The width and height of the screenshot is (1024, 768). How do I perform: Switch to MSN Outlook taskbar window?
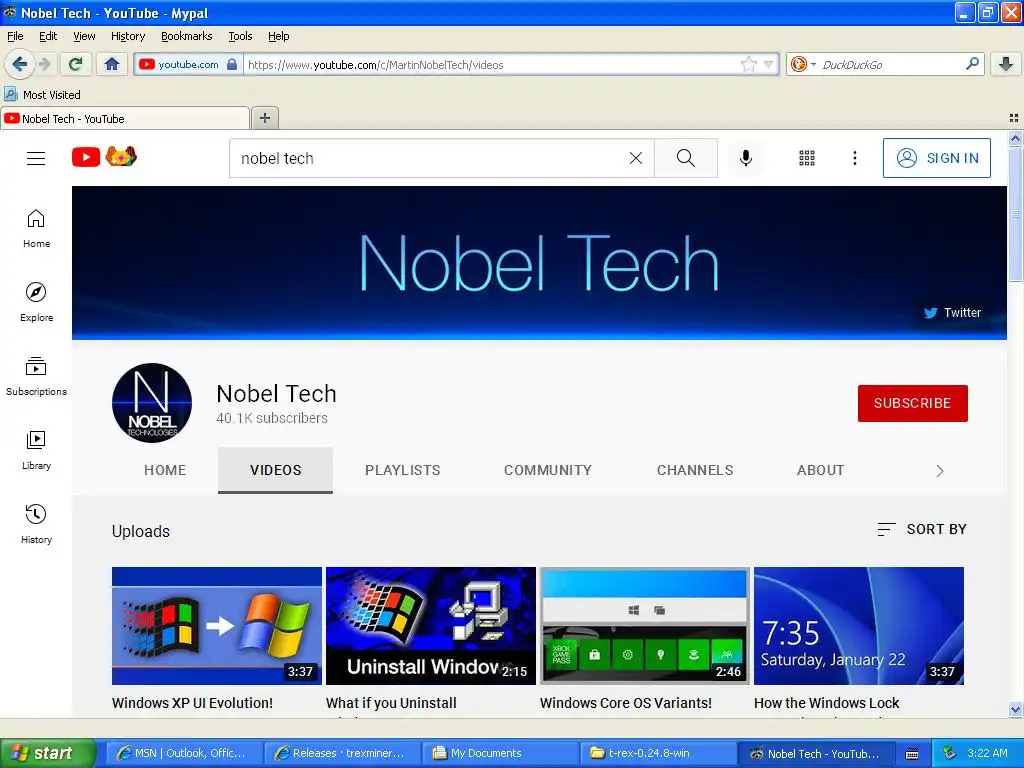point(183,753)
